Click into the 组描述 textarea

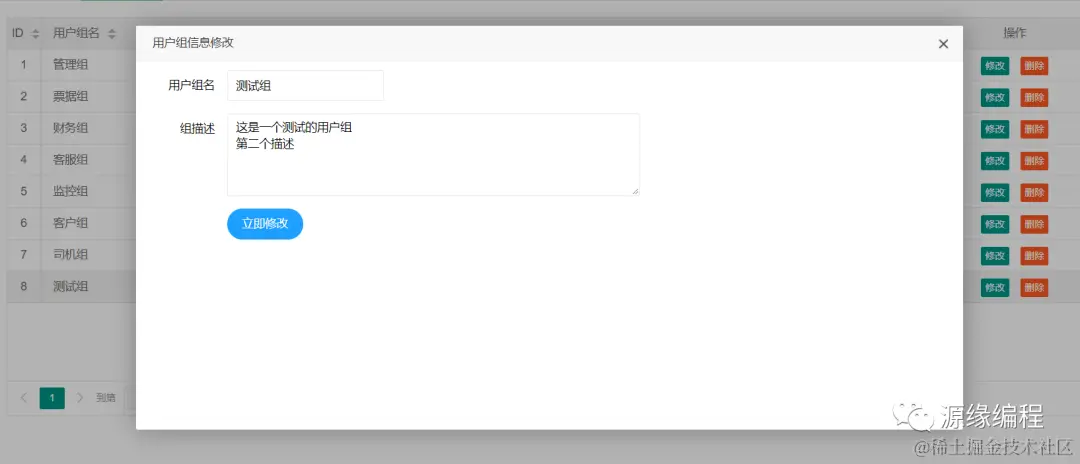pos(433,154)
